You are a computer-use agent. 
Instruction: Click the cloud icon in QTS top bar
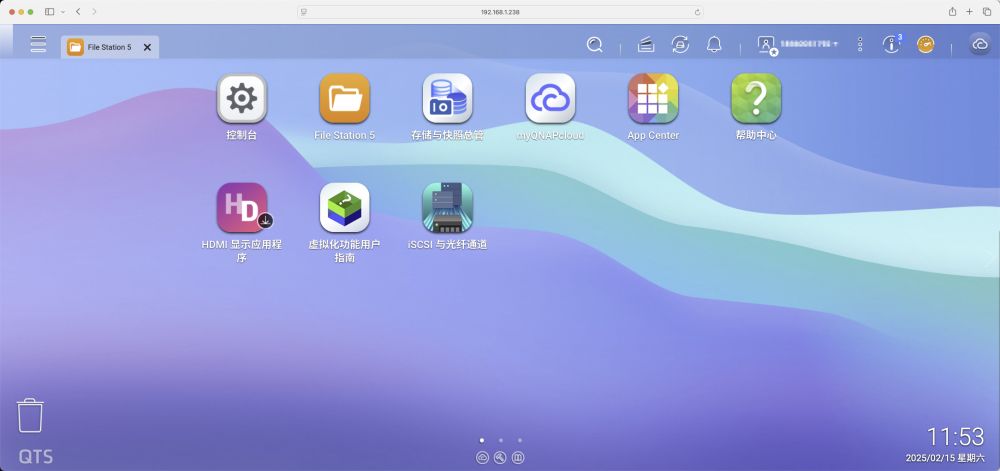[980, 45]
